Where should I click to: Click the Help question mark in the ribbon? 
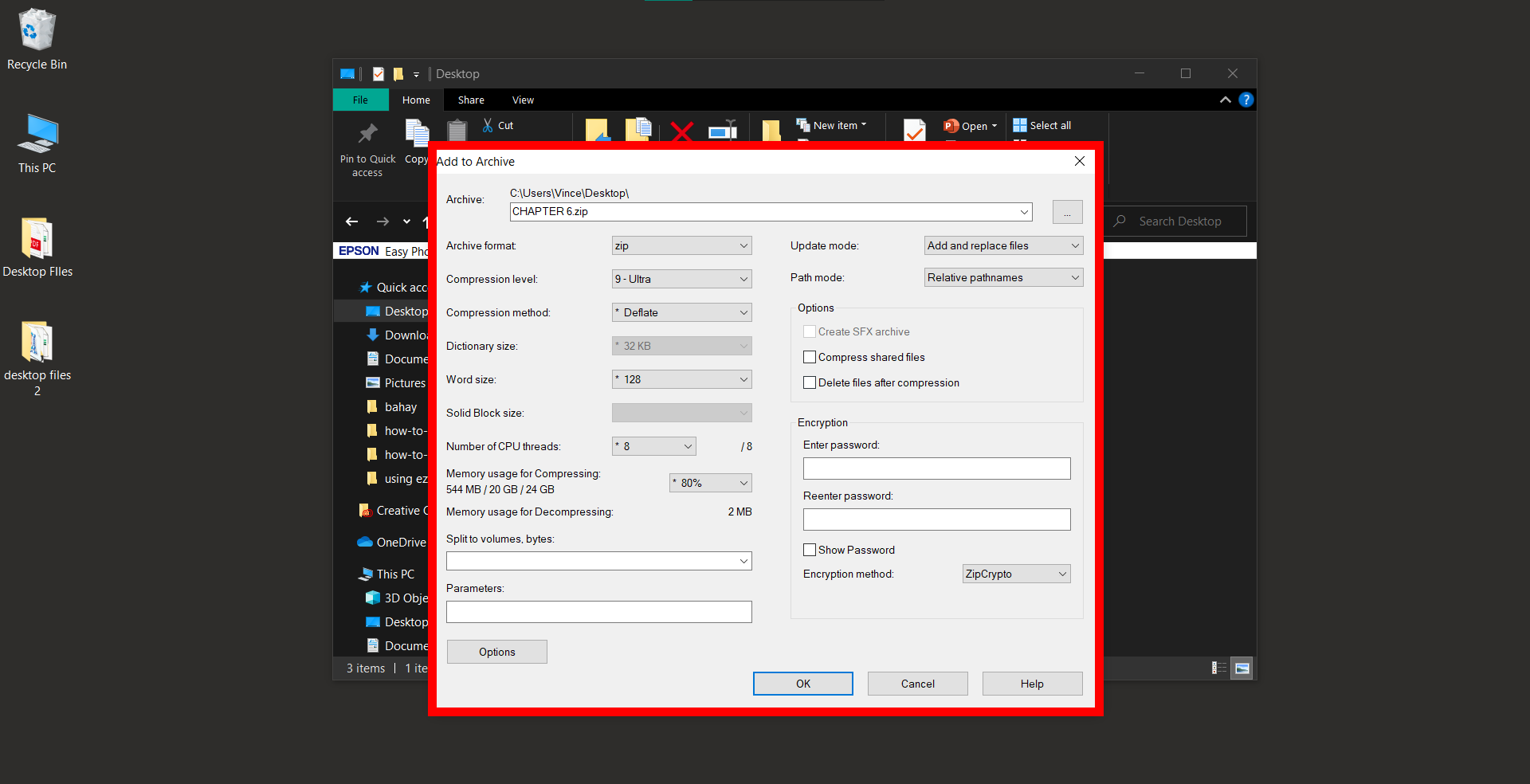[1246, 100]
